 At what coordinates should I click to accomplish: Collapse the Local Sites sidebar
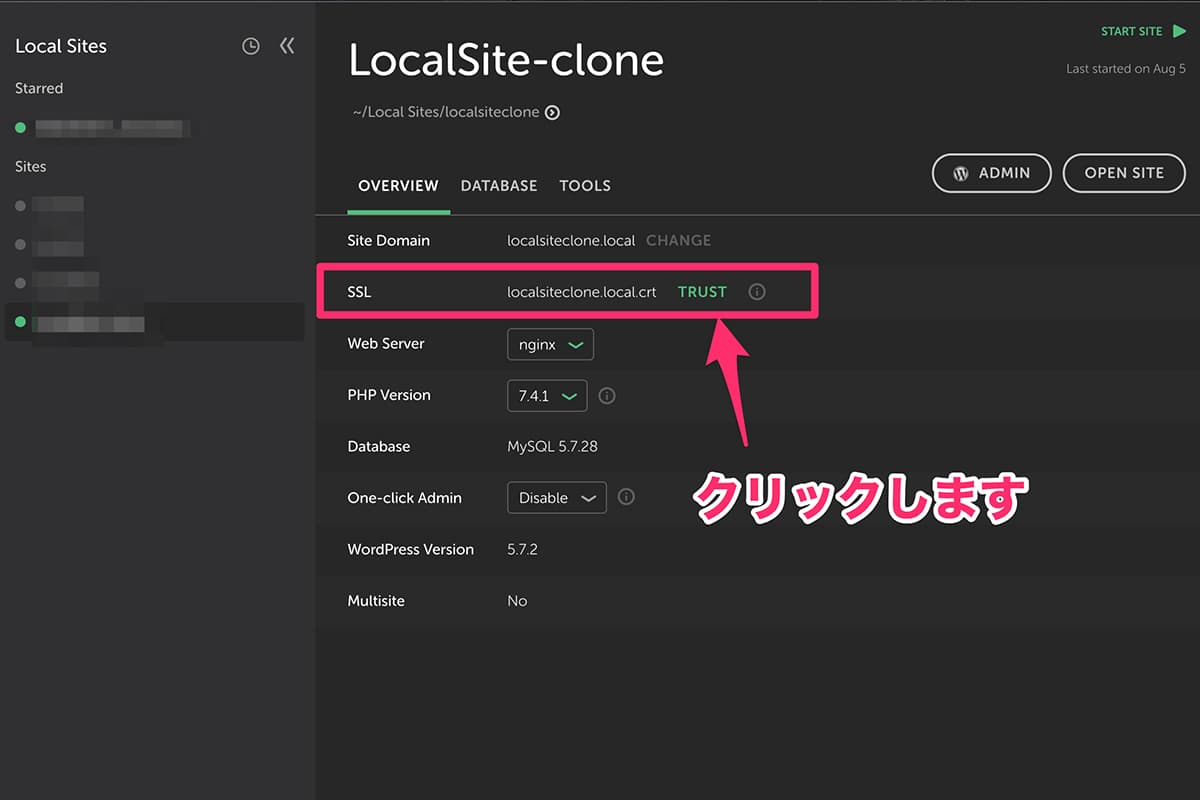click(x=287, y=46)
